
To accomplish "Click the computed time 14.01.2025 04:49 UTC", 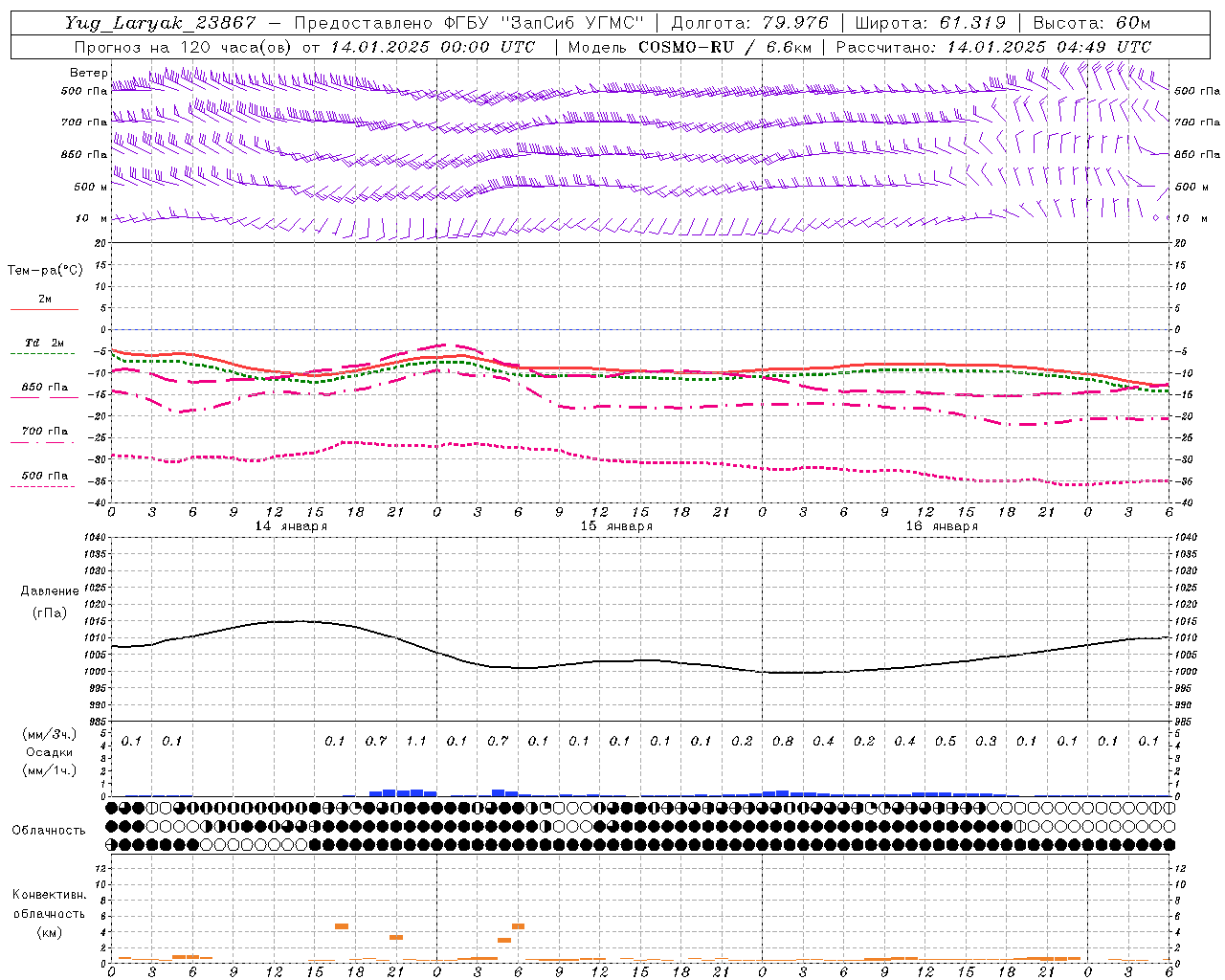I will click(x=1049, y=47).
